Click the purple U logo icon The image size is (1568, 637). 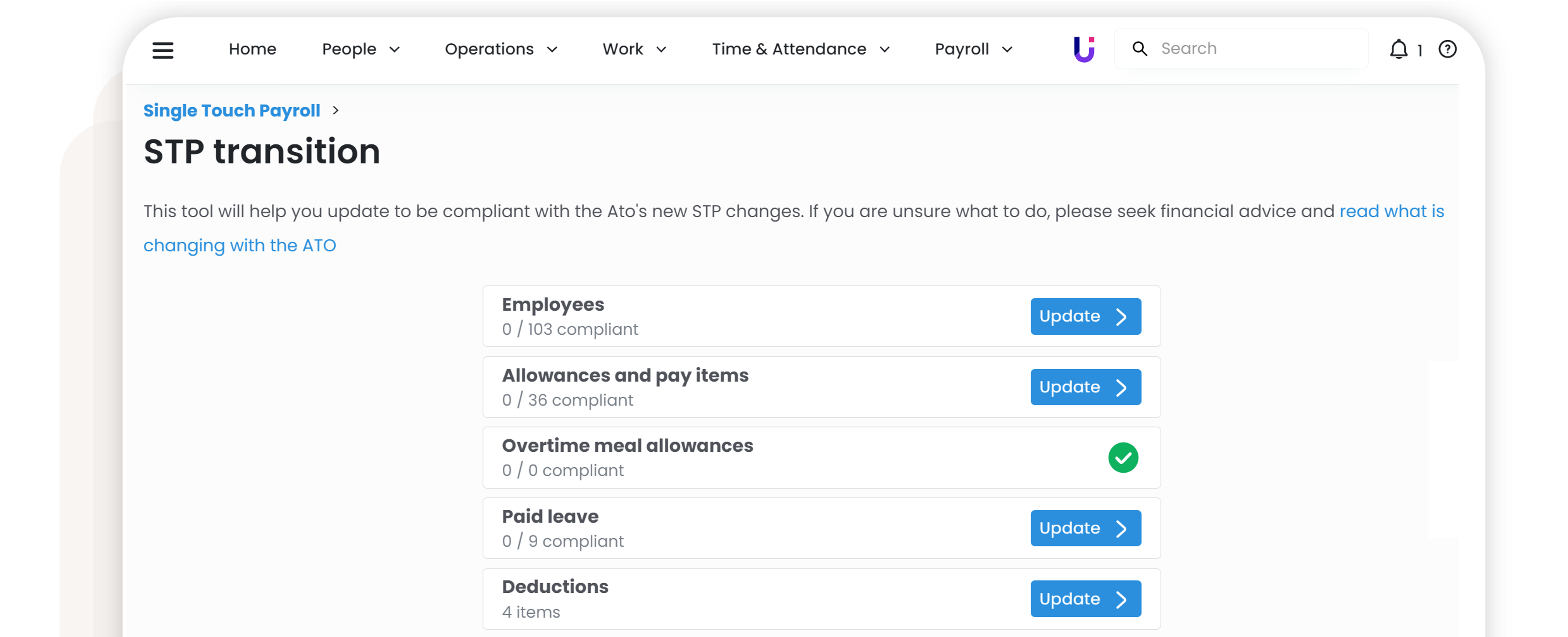(x=1083, y=49)
